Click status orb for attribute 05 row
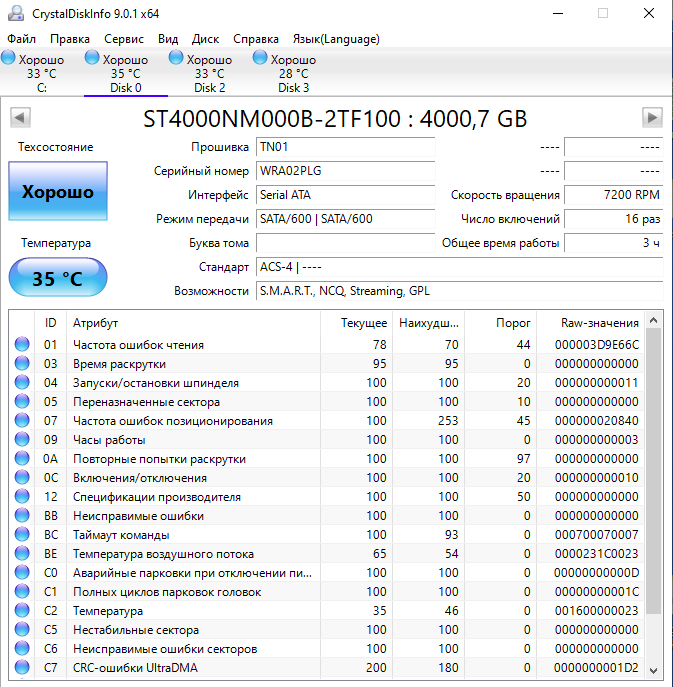673x687 pixels. tap(22, 401)
